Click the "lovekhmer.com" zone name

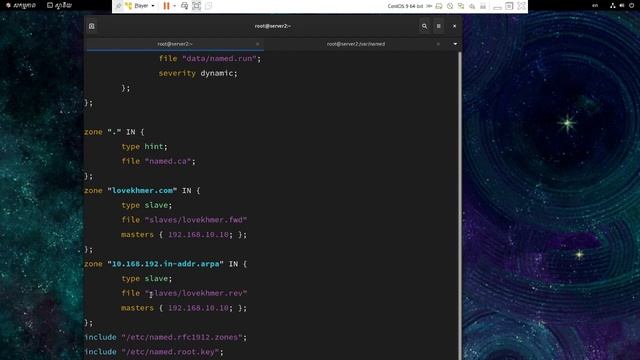tap(142, 191)
